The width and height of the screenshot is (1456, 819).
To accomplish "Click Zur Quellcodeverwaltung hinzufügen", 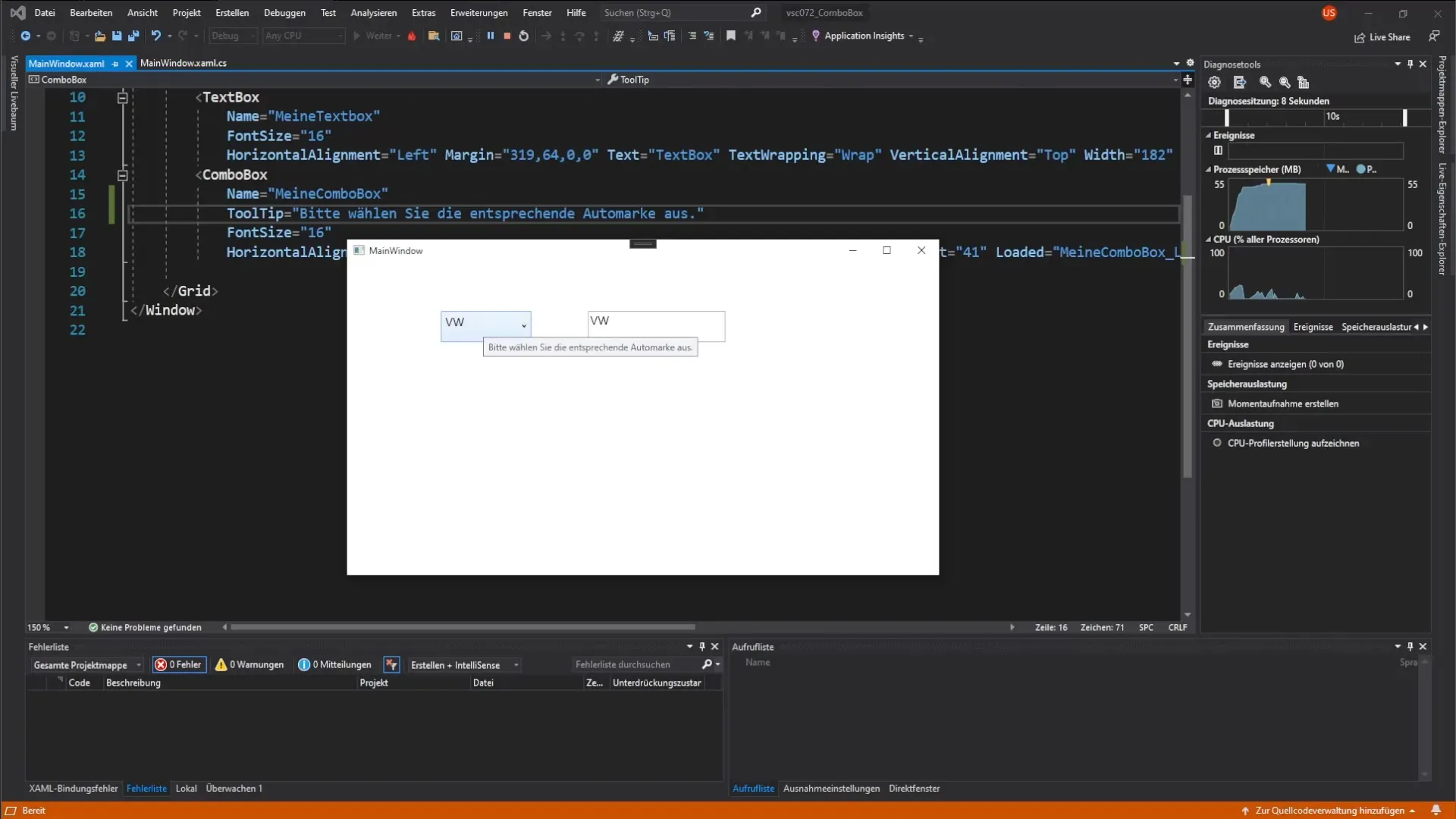I will pyautogui.click(x=1329, y=811).
